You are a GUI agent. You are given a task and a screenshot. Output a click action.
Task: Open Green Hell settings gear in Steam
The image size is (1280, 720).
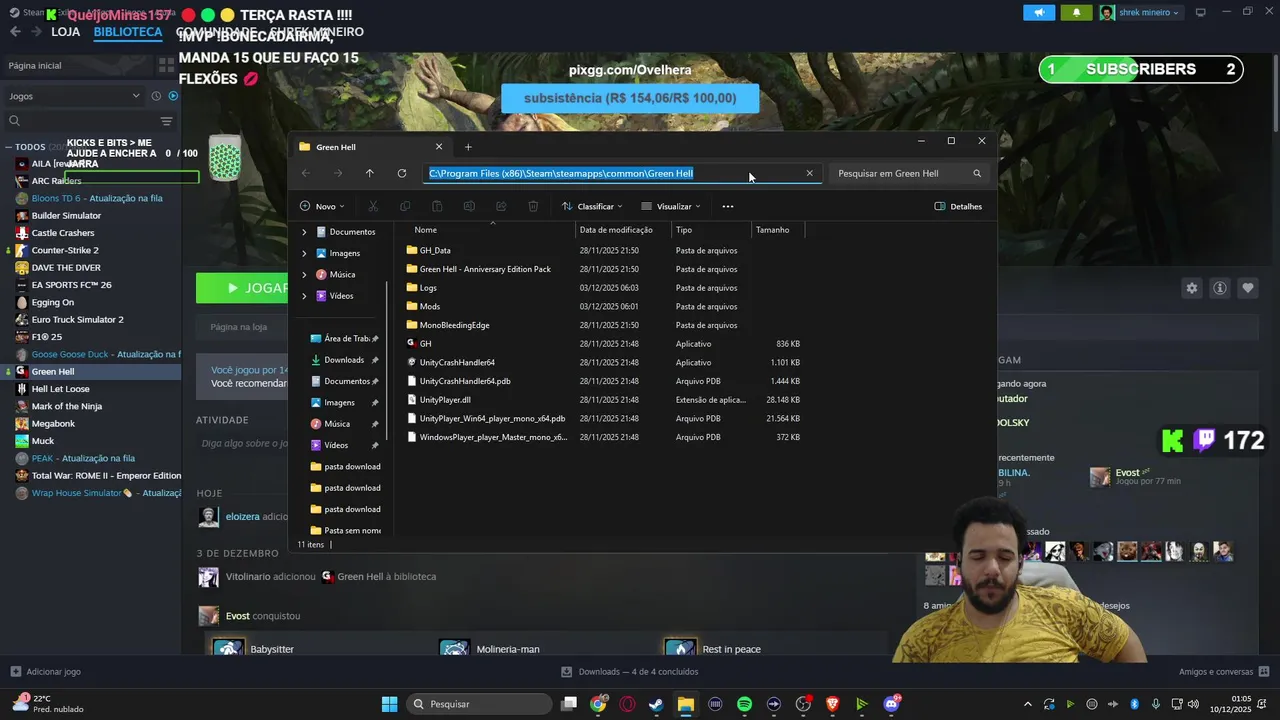point(1191,288)
